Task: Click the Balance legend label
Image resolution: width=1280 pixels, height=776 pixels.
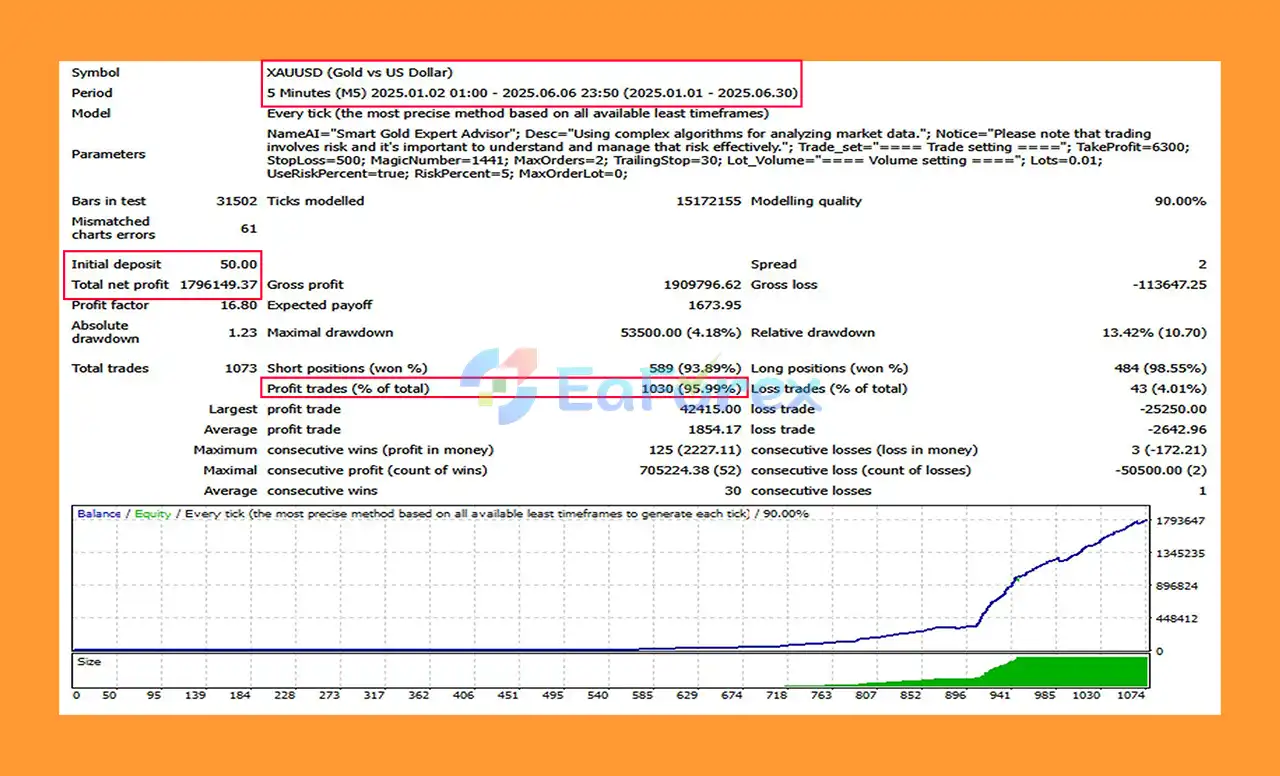Action: (x=99, y=513)
